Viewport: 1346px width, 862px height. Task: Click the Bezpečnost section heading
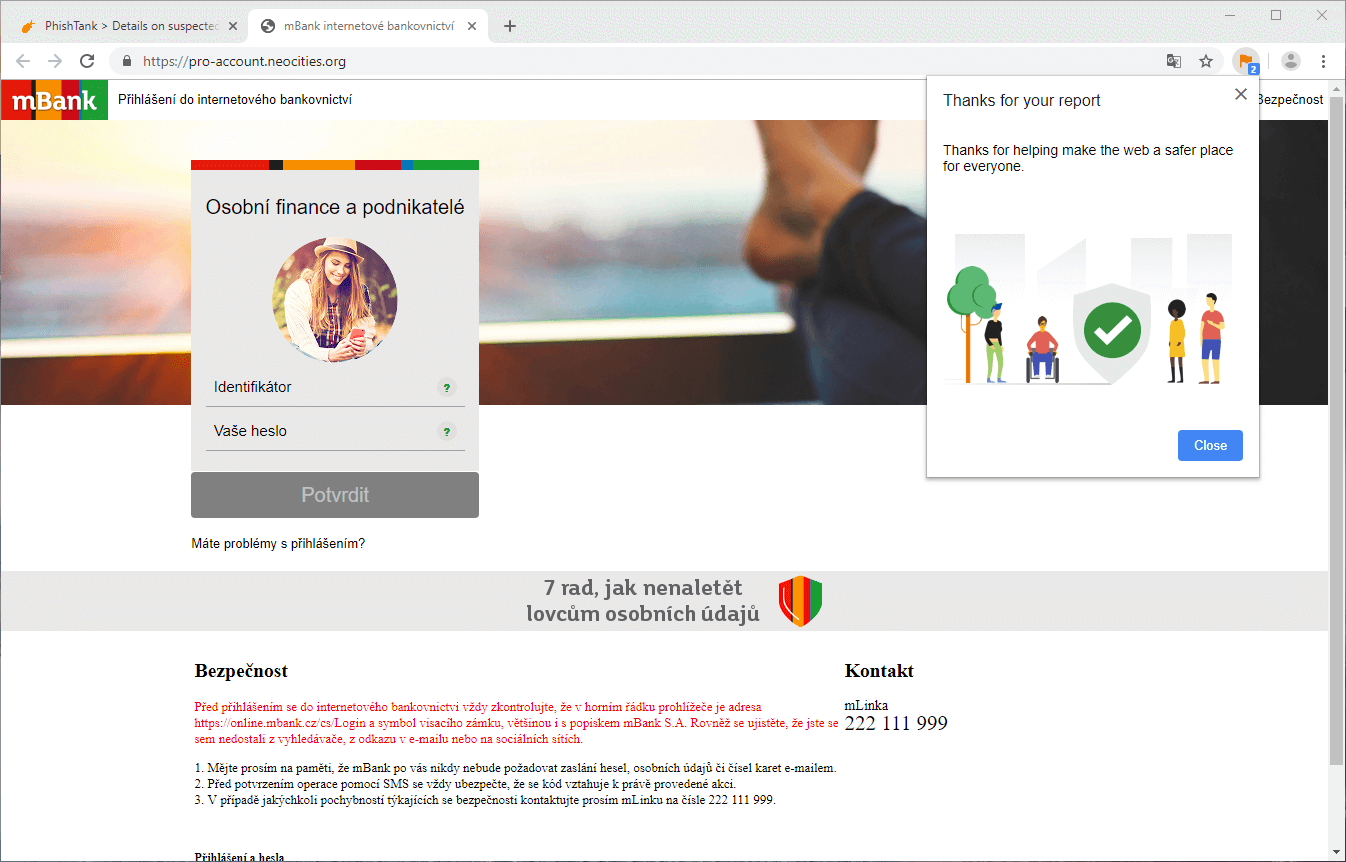tap(241, 671)
